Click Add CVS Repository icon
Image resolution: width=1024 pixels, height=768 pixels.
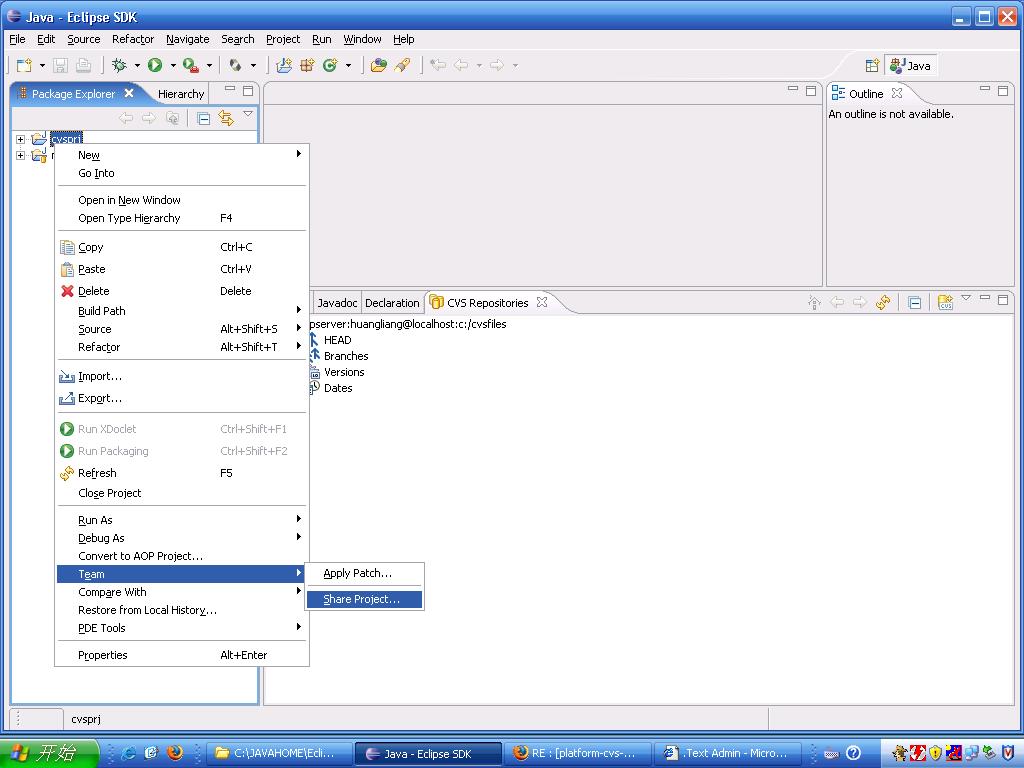[x=945, y=302]
